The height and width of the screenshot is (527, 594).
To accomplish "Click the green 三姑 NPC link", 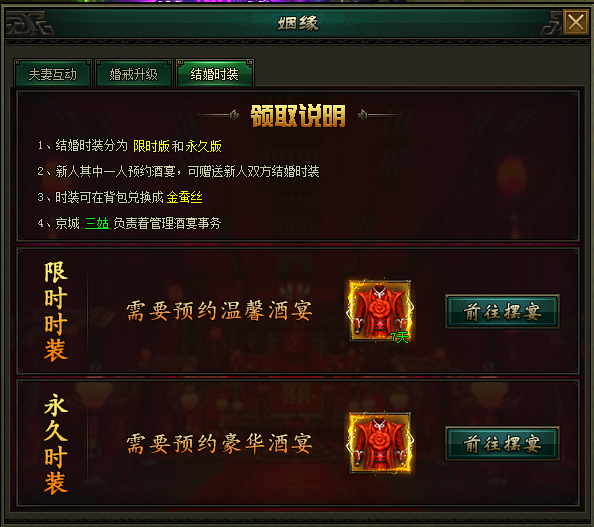I will [97, 223].
